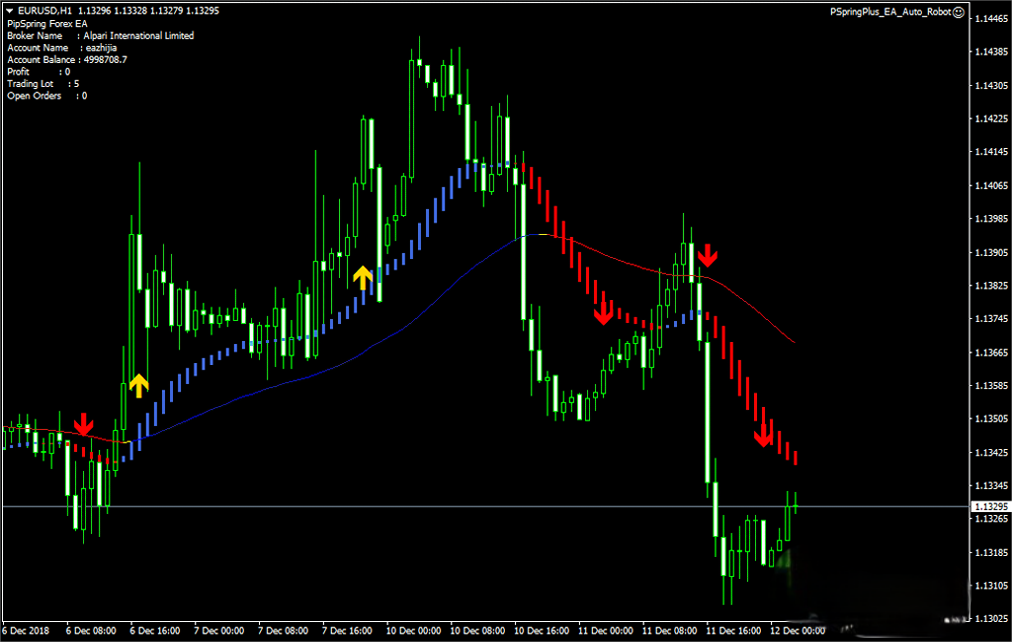Click time axis label 6 Dec 08:00
This screenshot has height=642, width=1012.
(91, 630)
